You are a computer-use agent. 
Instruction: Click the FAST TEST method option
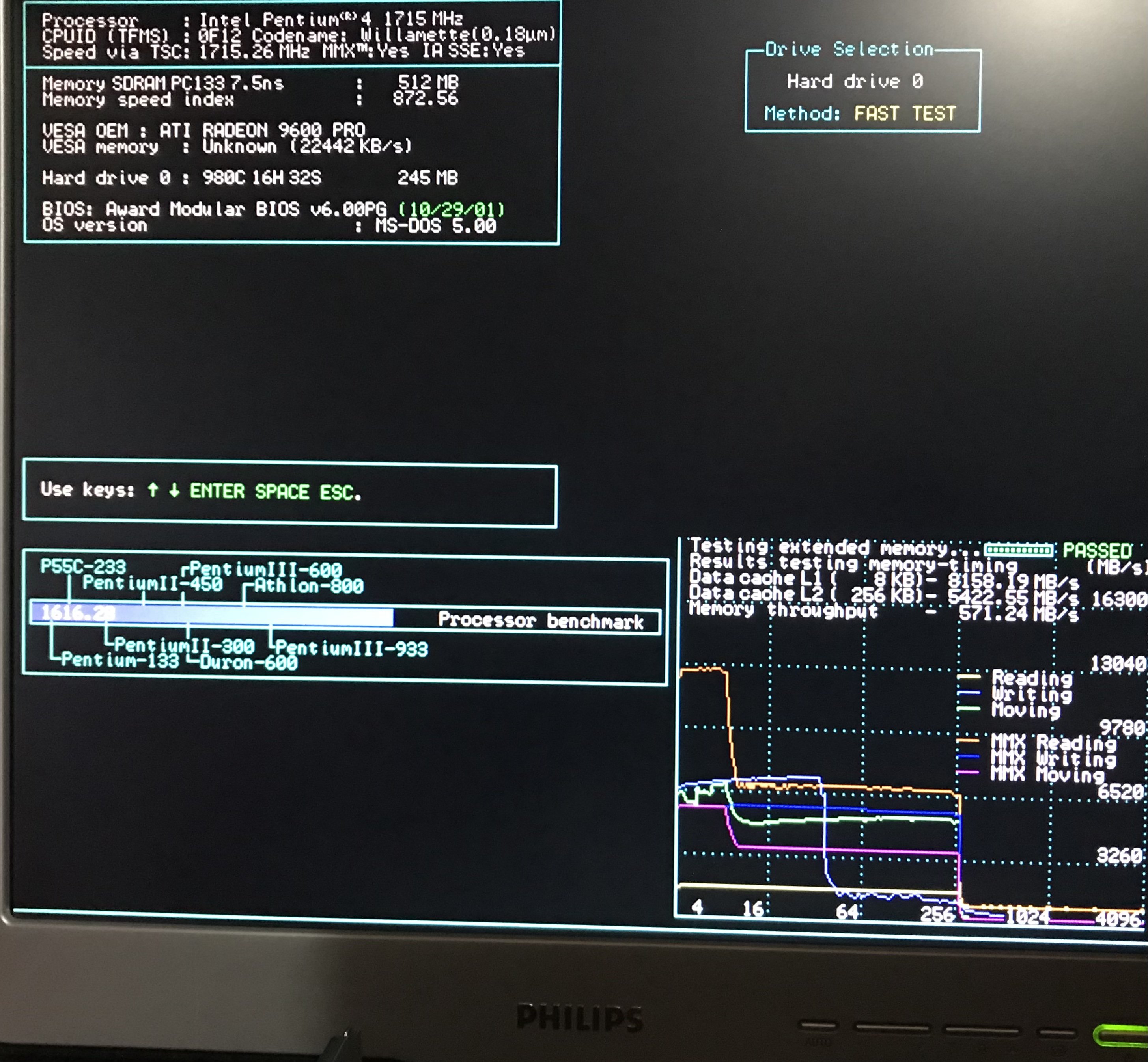[x=905, y=113]
